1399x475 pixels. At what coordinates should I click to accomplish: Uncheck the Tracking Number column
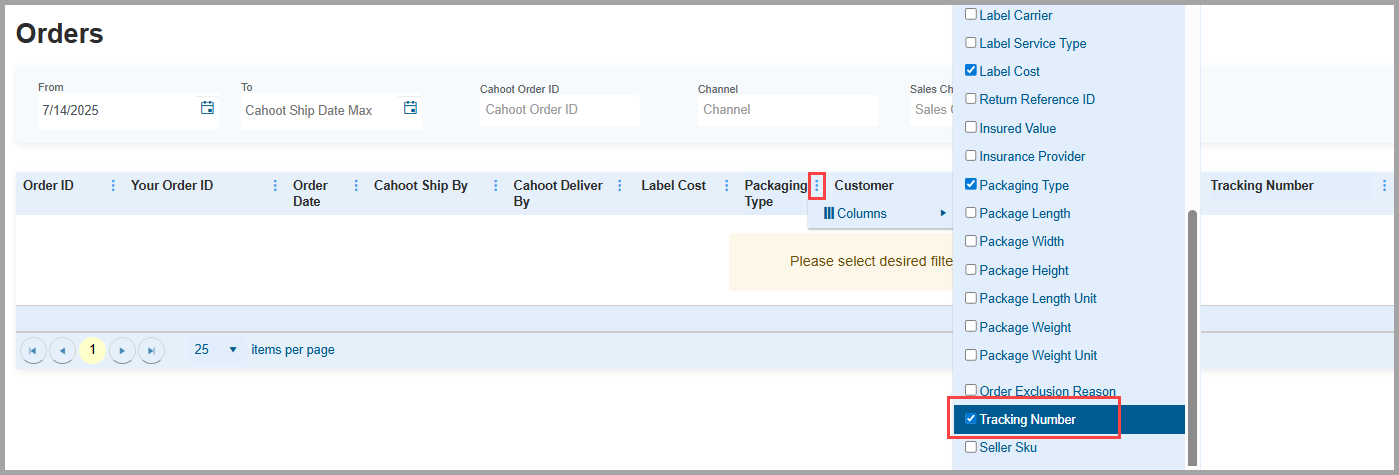pyautogui.click(x=970, y=419)
